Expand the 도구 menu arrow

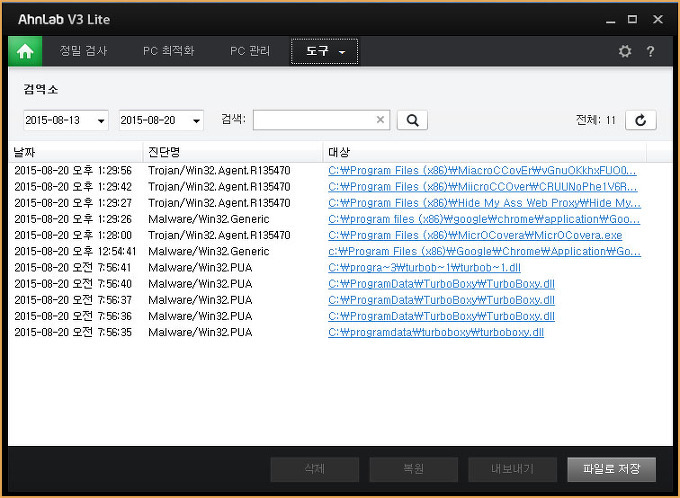(342, 52)
